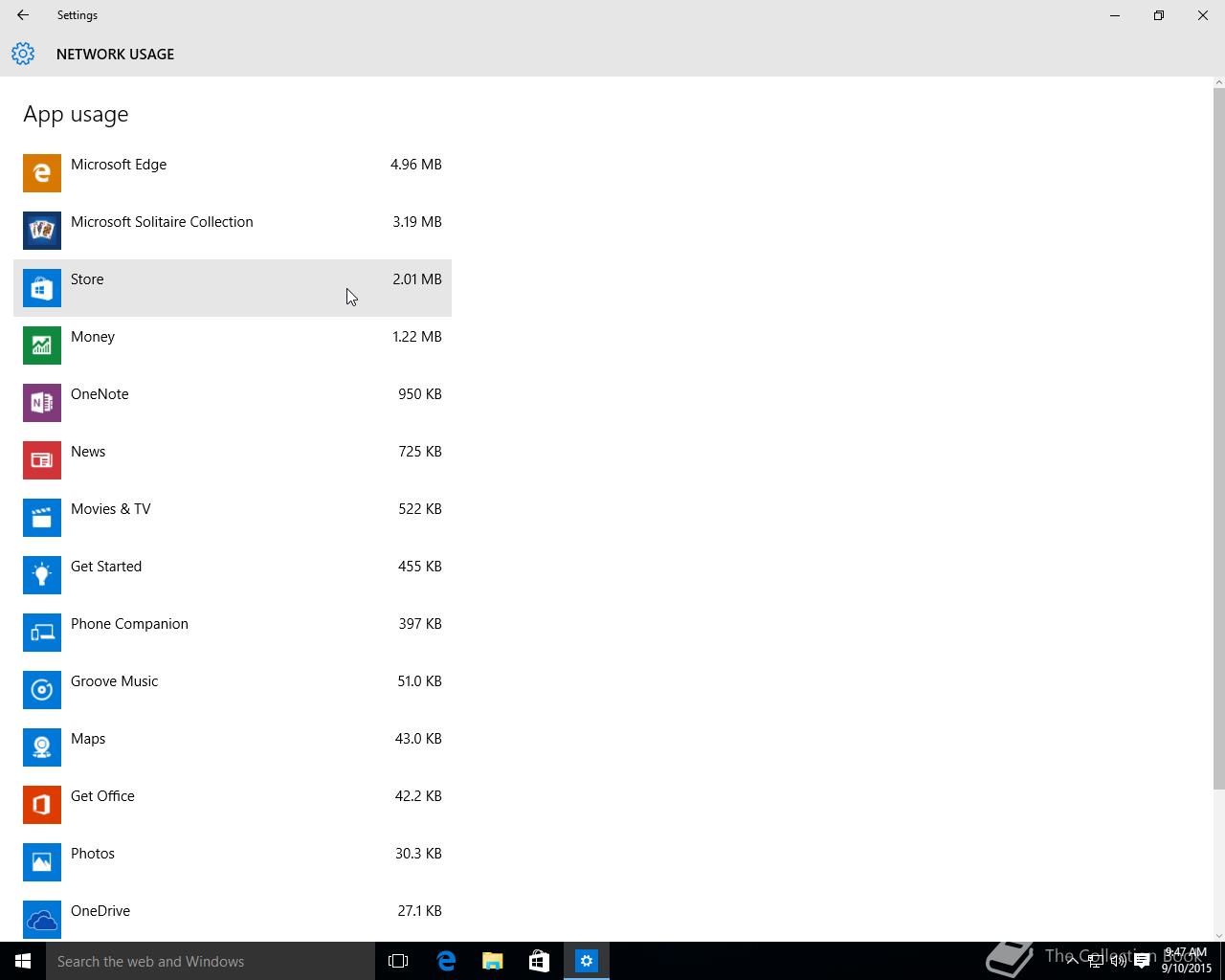
Task: Click the 51.0 KB usage value
Action: (419, 681)
